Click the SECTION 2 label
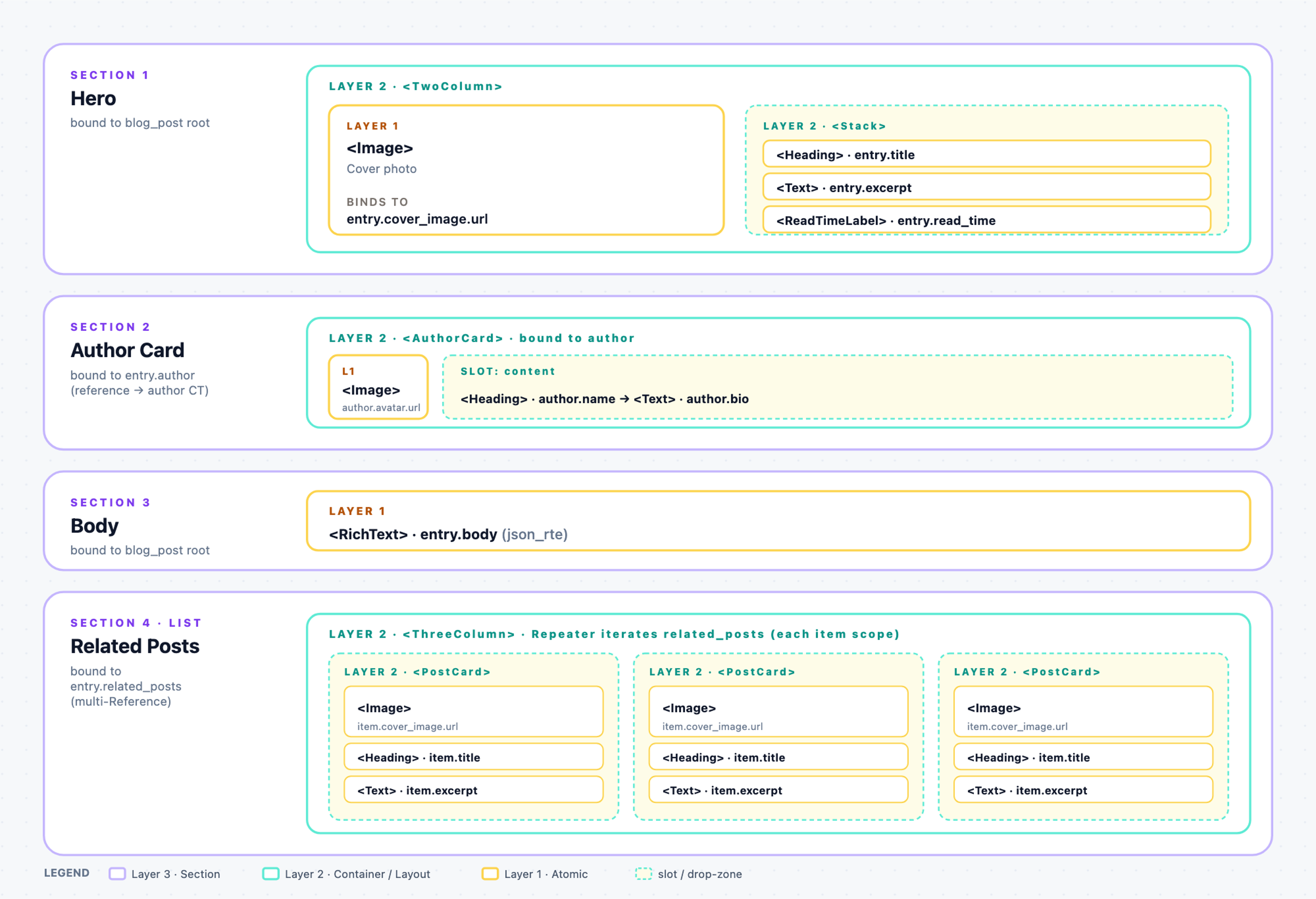Viewport: 1316px width, 899px height. pos(110,327)
